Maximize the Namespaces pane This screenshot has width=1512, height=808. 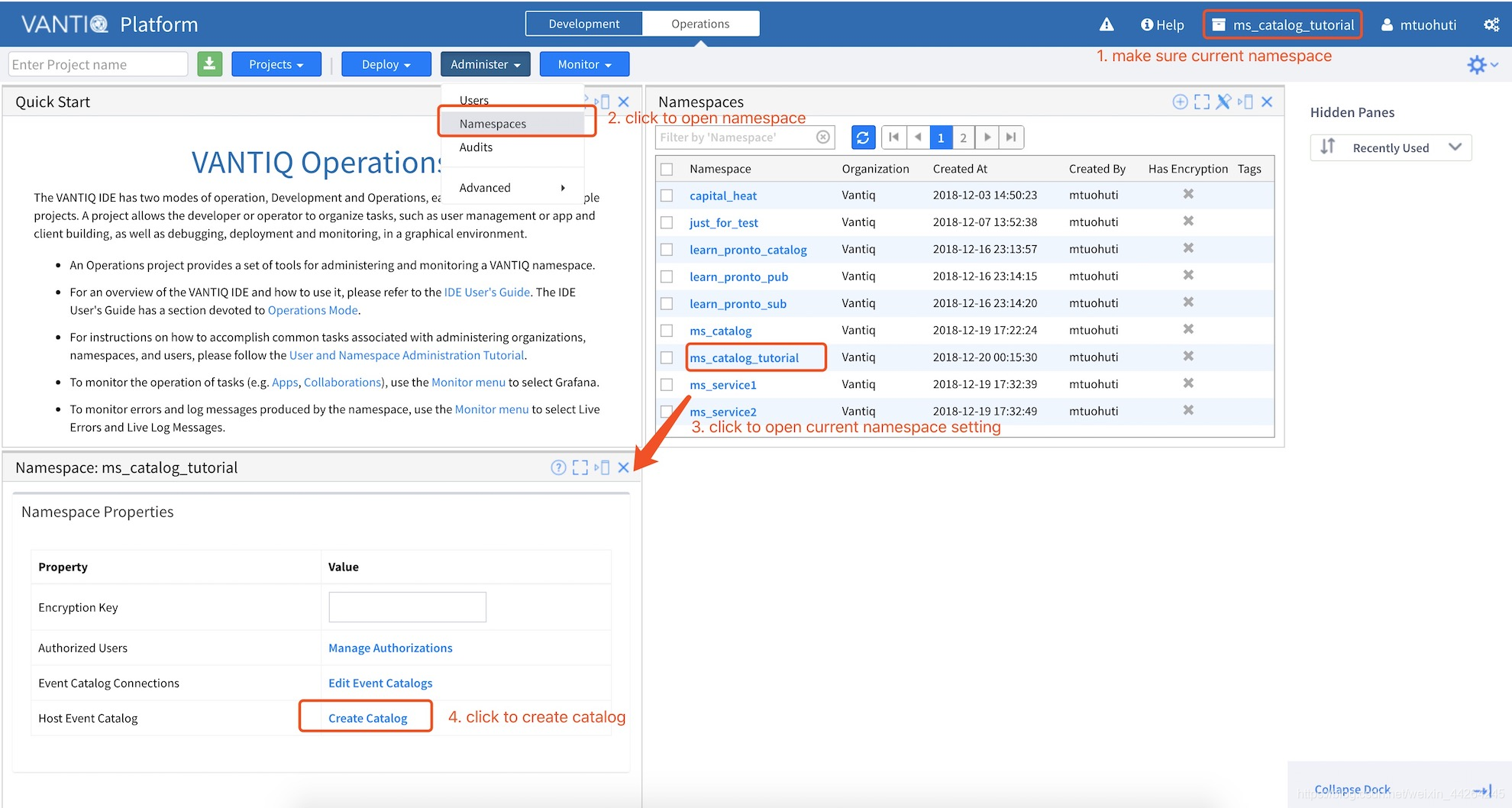[x=1202, y=102]
